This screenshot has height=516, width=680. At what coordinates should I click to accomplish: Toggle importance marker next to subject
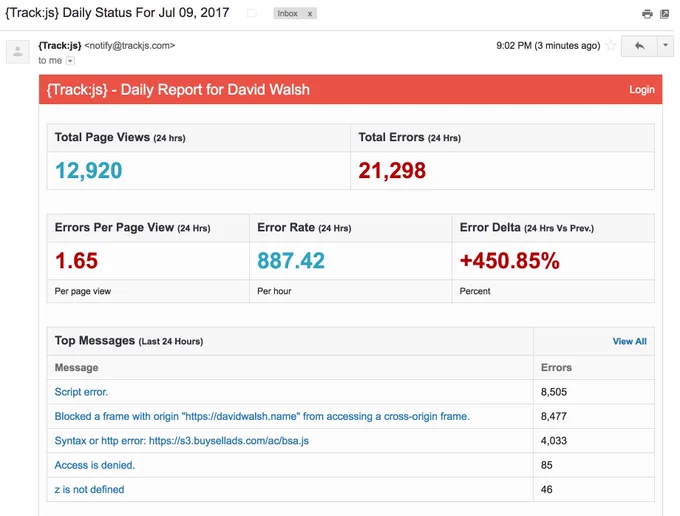point(252,13)
